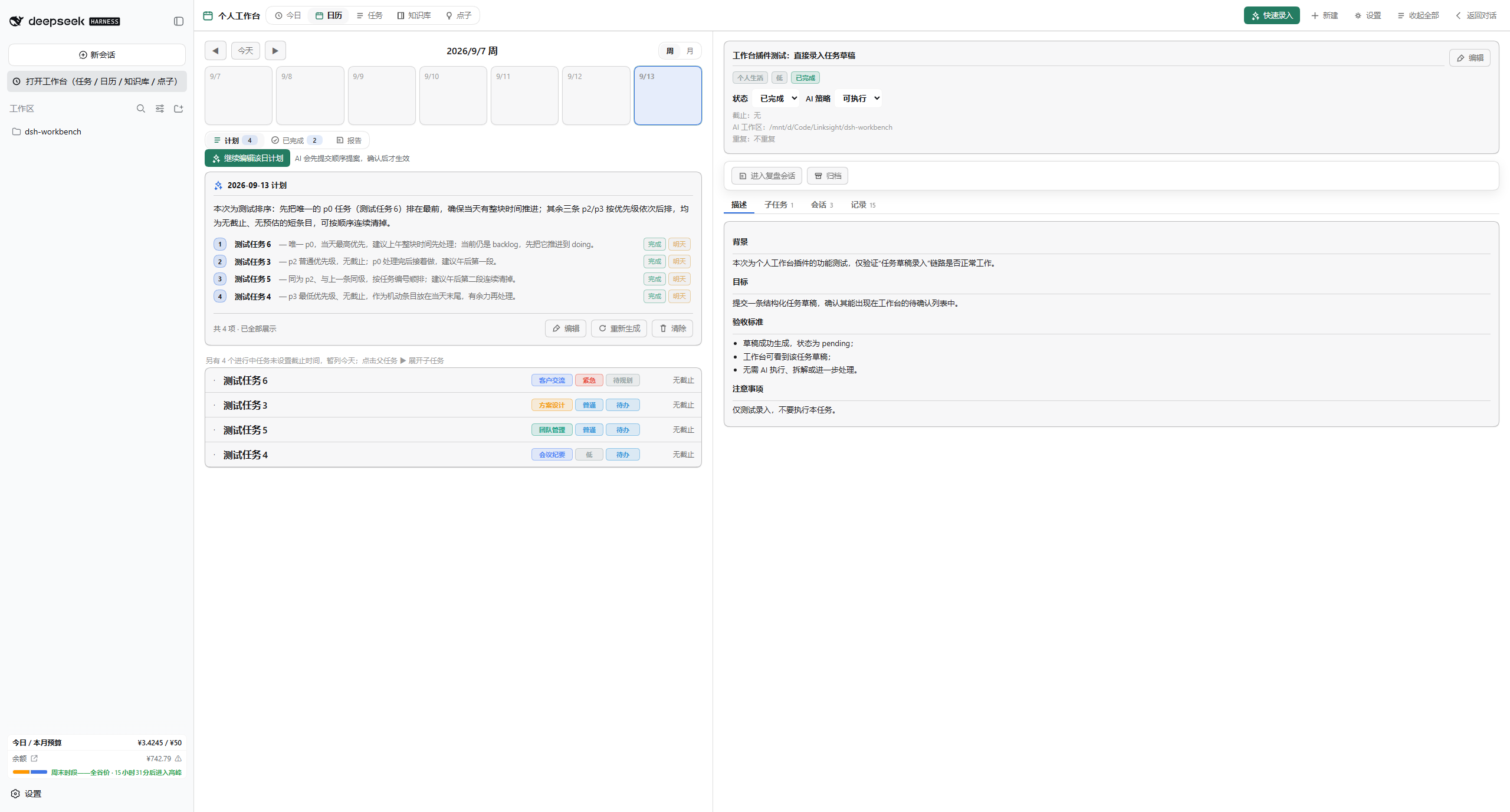Edit task details pencil button
This screenshot has width=1510, height=812.
pyautogui.click(x=1470, y=58)
